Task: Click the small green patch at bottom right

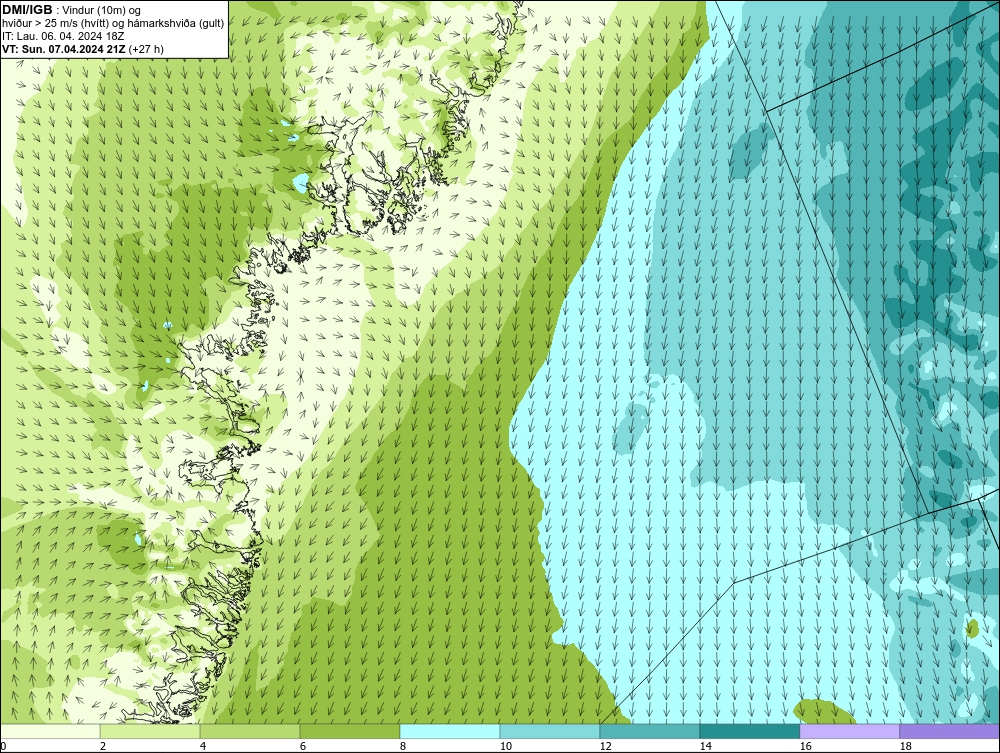Action: click(824, 711)
